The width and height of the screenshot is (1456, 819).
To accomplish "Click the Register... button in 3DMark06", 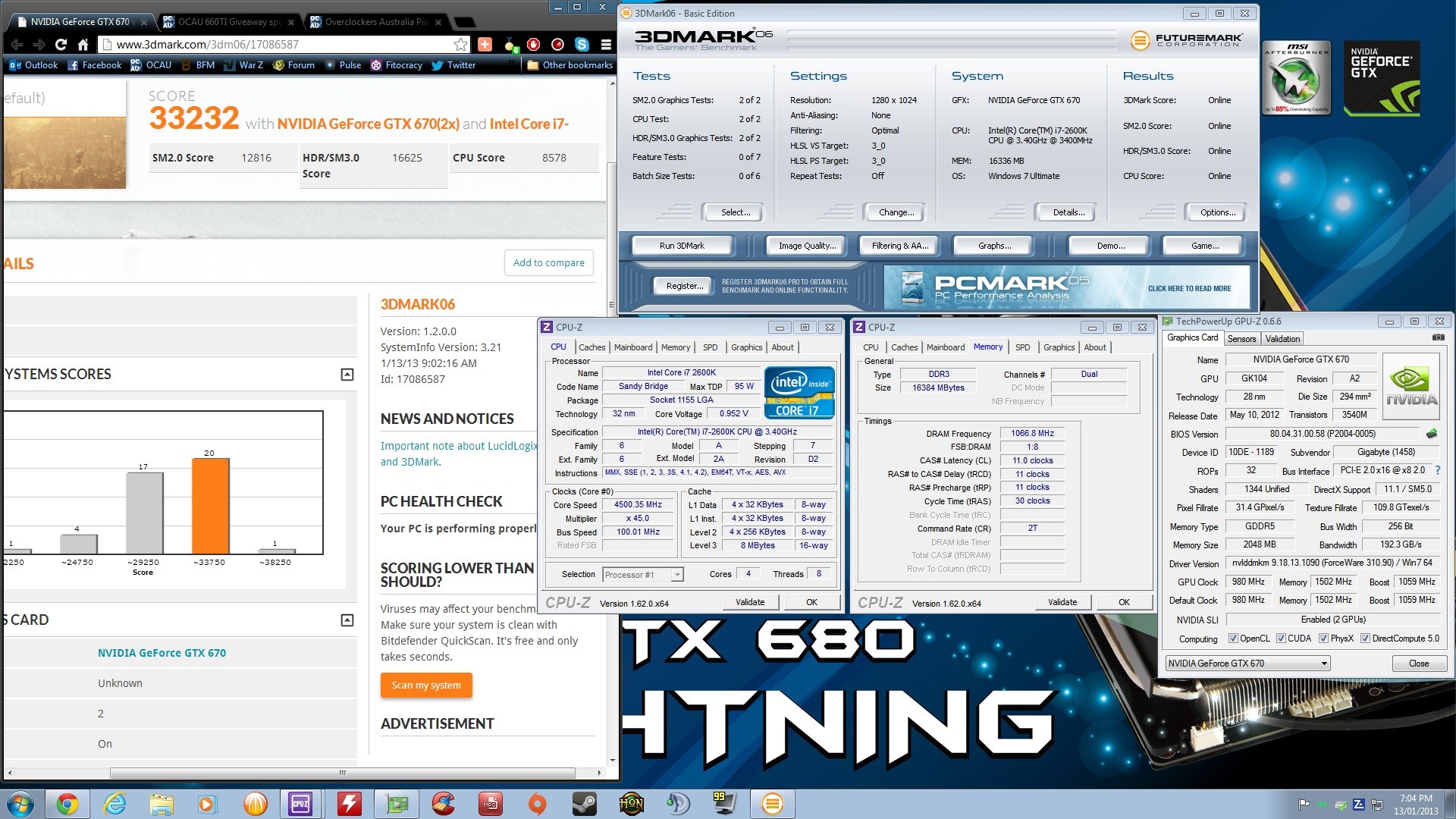I will 685,286.
